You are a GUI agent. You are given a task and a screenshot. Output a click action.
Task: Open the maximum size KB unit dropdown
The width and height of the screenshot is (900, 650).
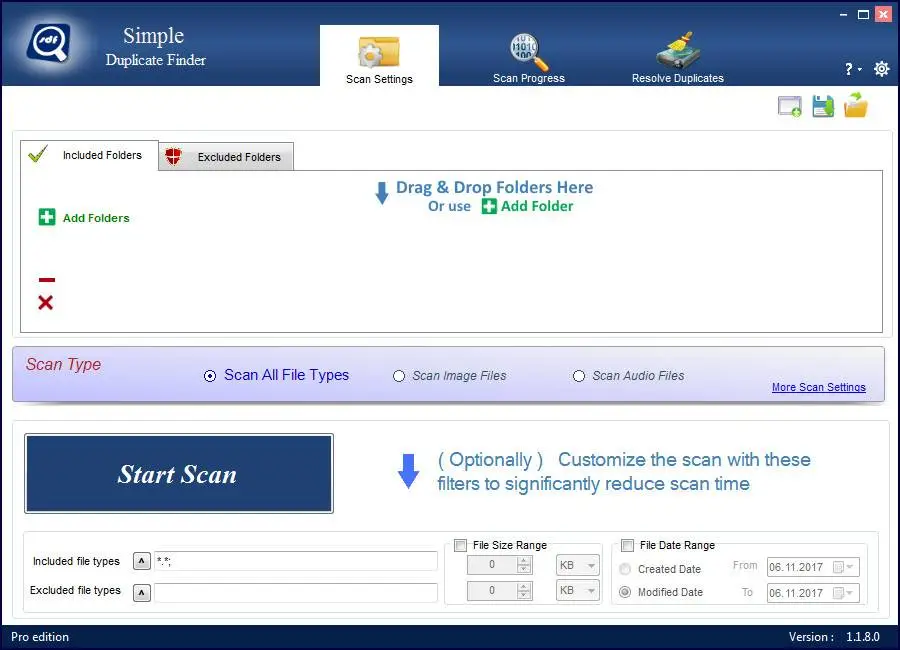point(577,590)
